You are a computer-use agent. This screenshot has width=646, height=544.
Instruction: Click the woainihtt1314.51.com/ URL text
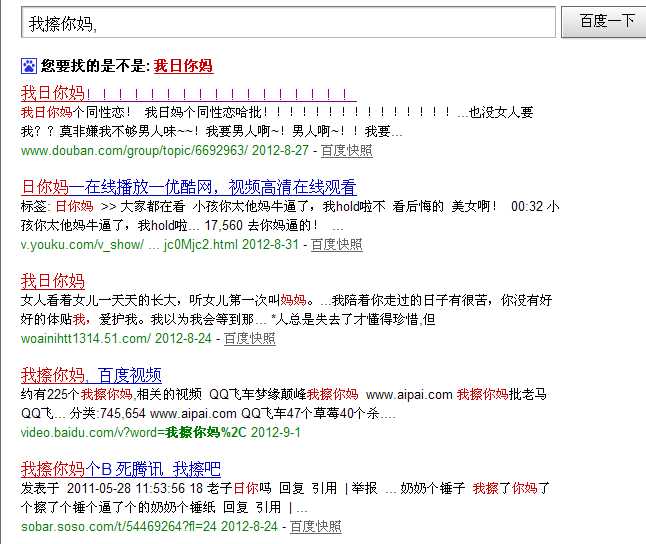pos(86,338)
